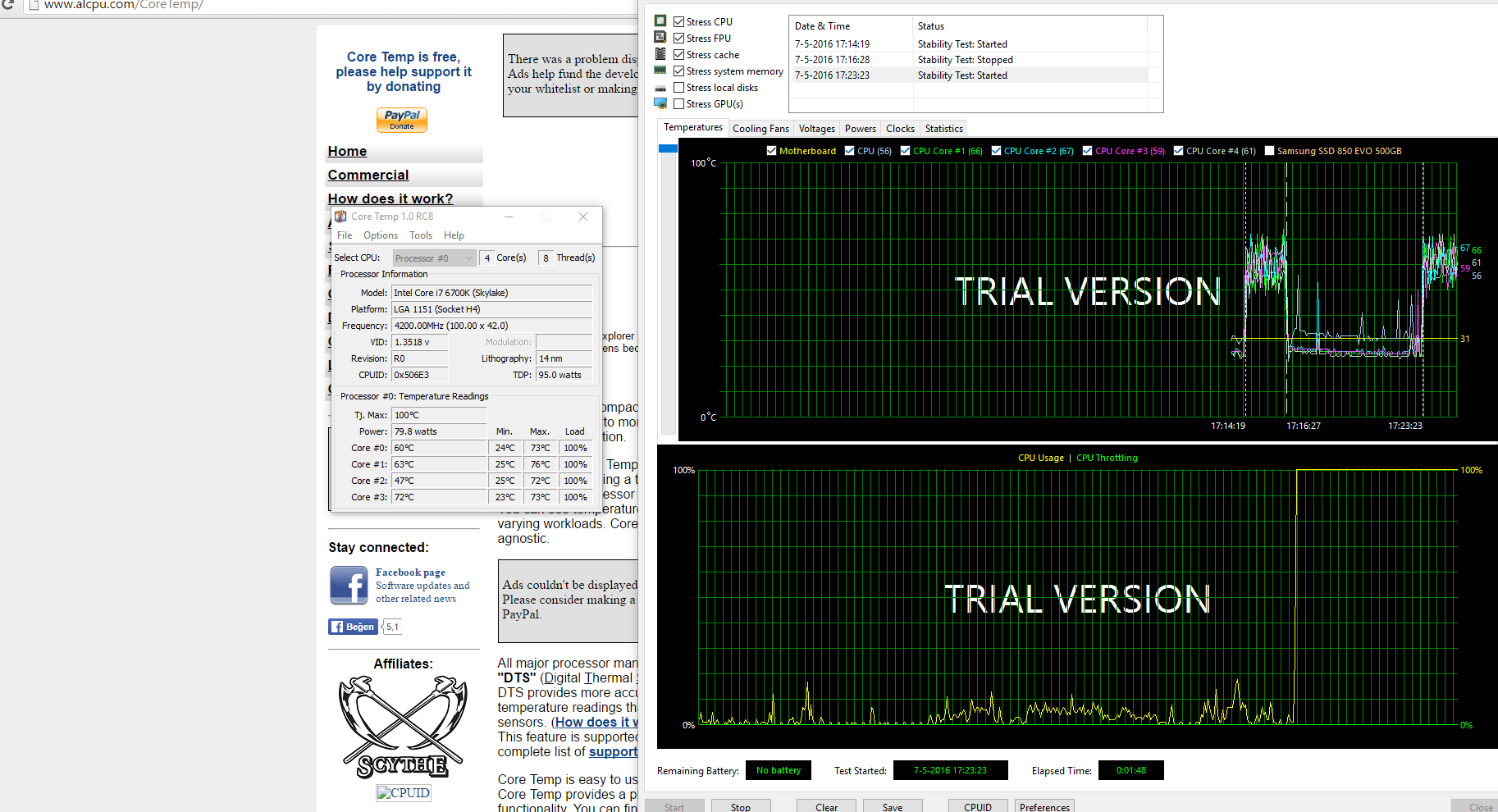Uncheck CPU Core #4 graph checkbox
This screenshot has height=812, width=1498.
pyautogui.click(x=1178, y=151)
